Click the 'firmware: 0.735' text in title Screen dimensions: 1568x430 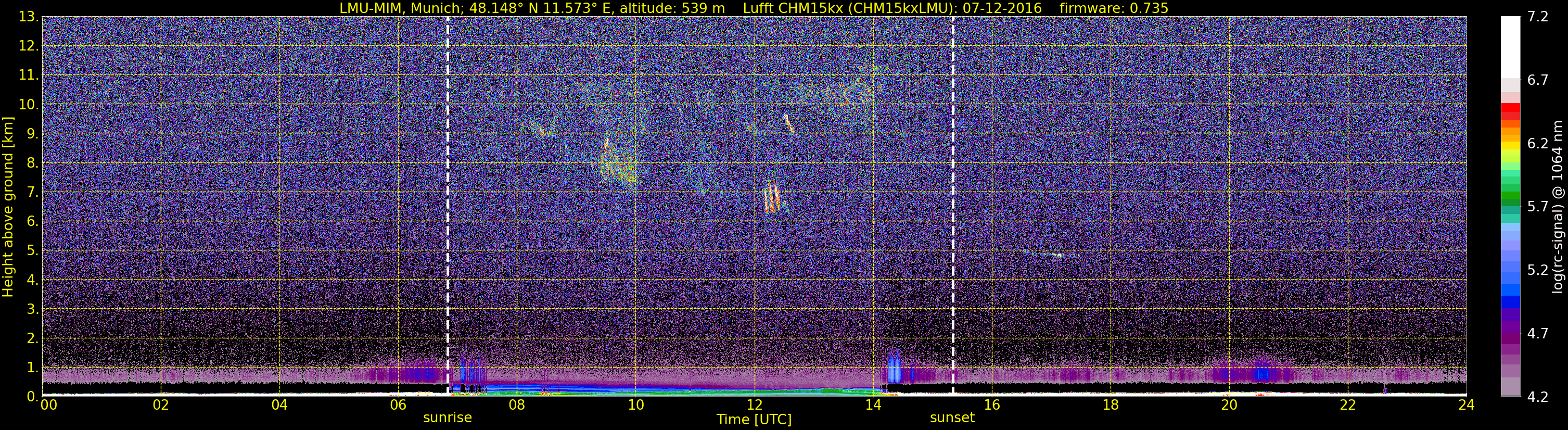[1114, 8]
